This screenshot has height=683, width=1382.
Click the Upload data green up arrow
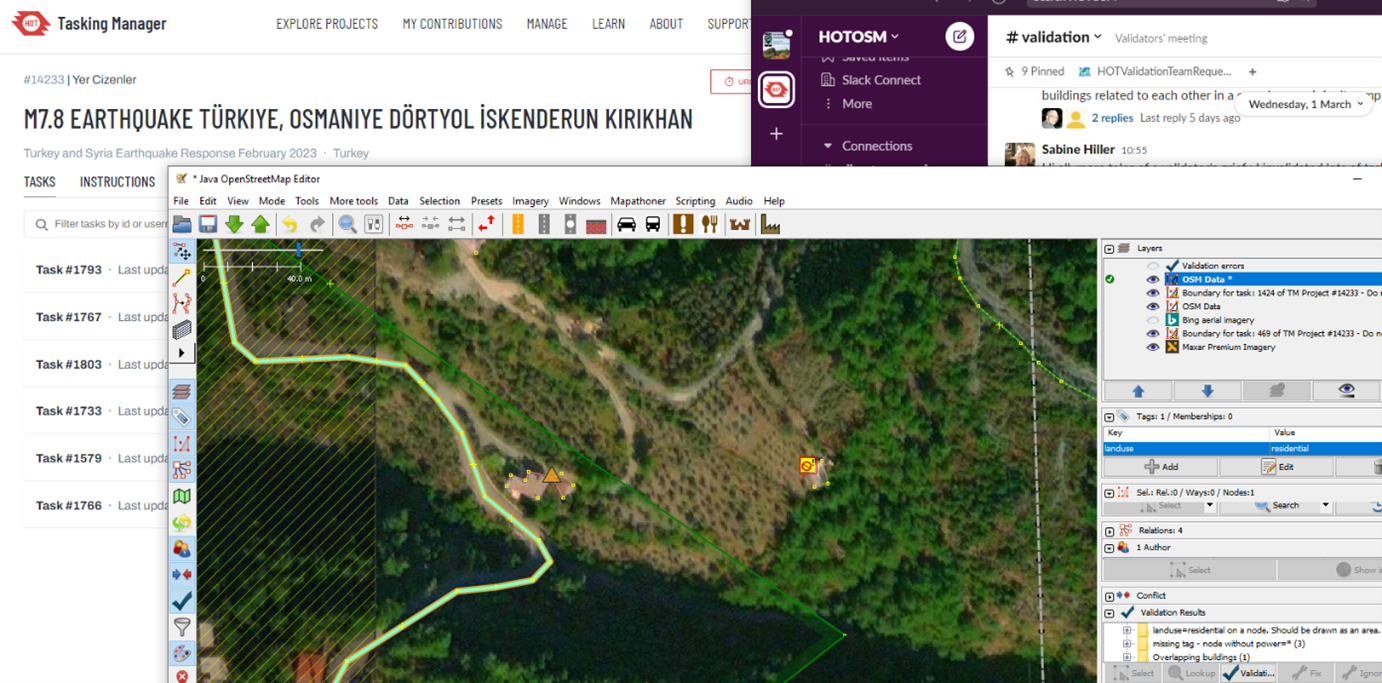[x=260, y=224]
